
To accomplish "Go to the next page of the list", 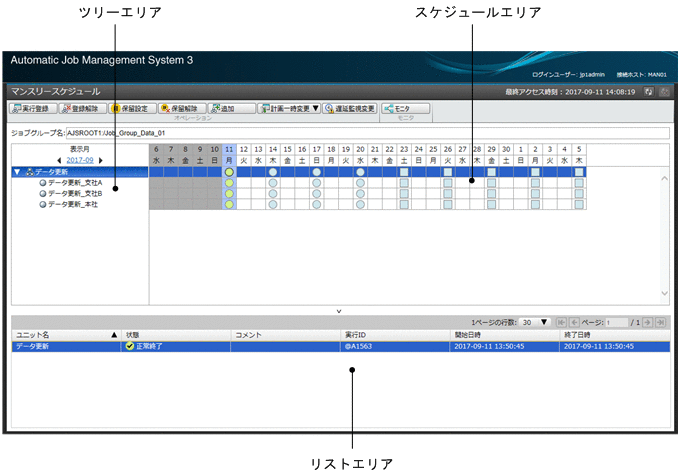I will [x=648, y=322].
